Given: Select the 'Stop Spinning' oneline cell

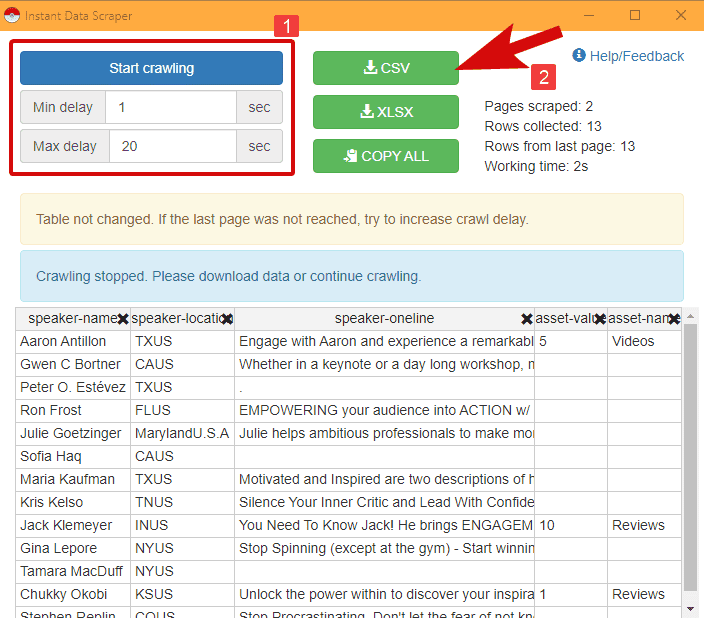Looking at the screenshot, I should (x=384, y=549).
